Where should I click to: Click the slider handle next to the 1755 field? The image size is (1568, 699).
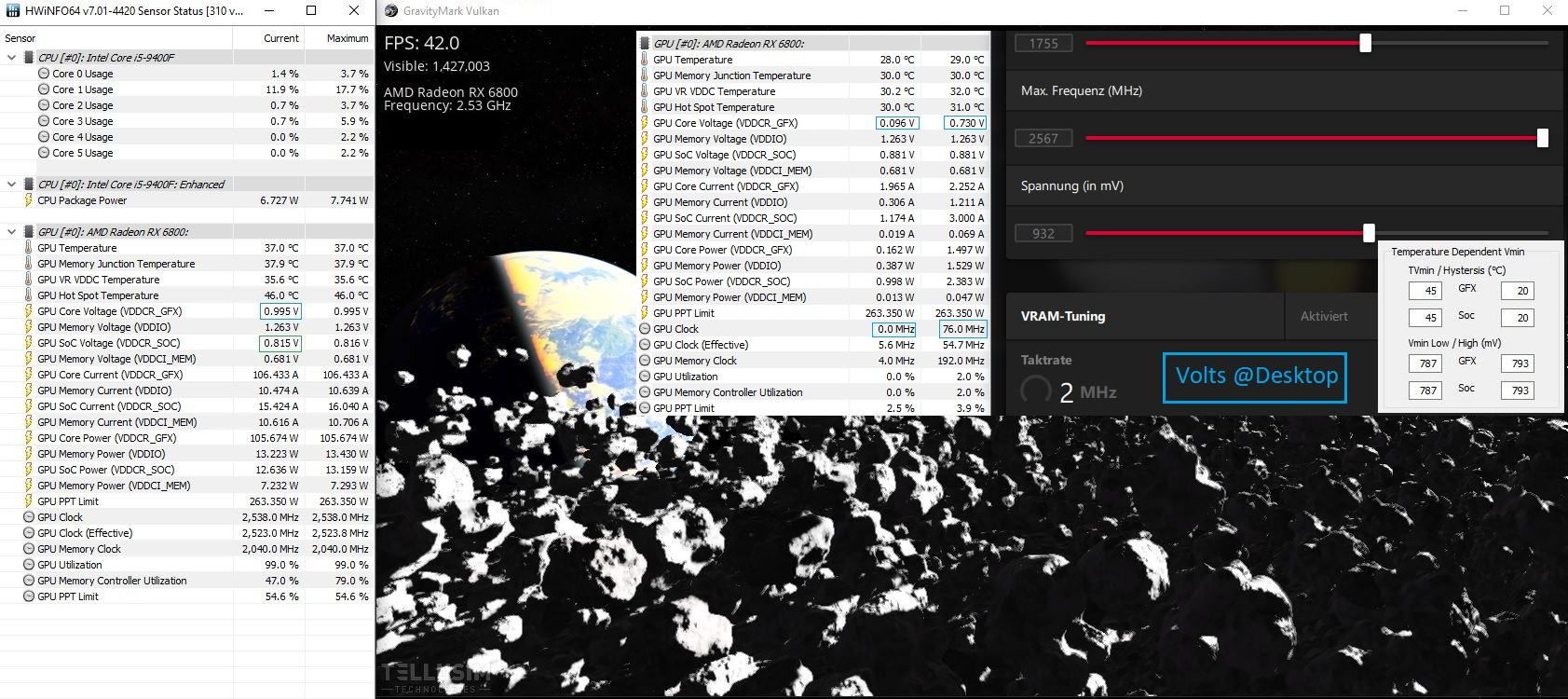click(x=1365, y=43)
